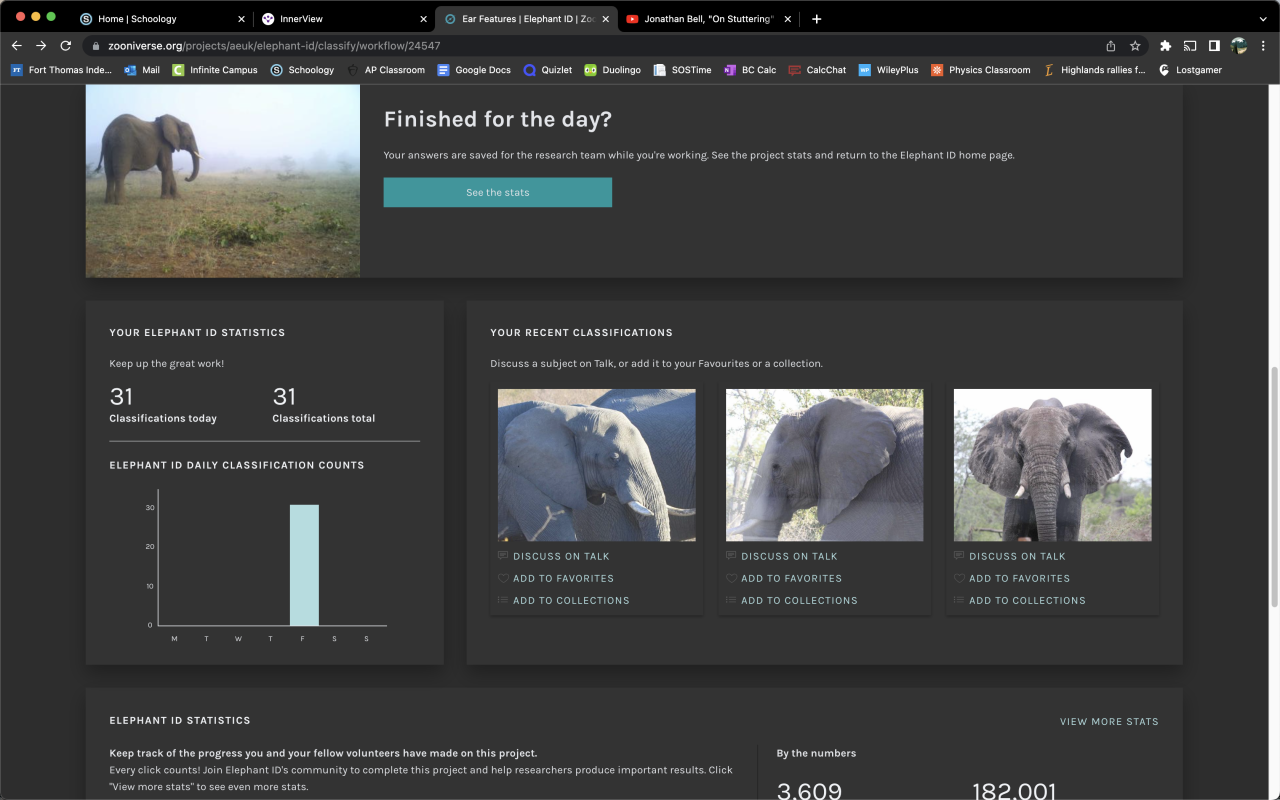Discuss the third classification on Talk
1280x800 pixels.
pos(1010,556)
